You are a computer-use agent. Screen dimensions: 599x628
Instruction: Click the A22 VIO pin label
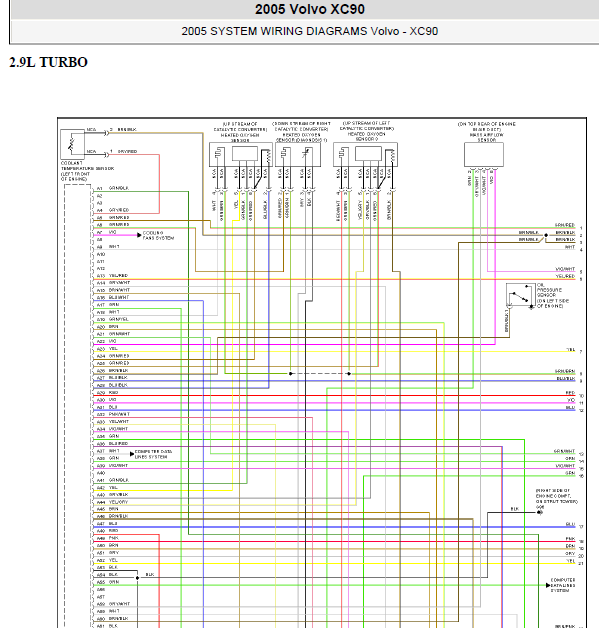(107, 341)
